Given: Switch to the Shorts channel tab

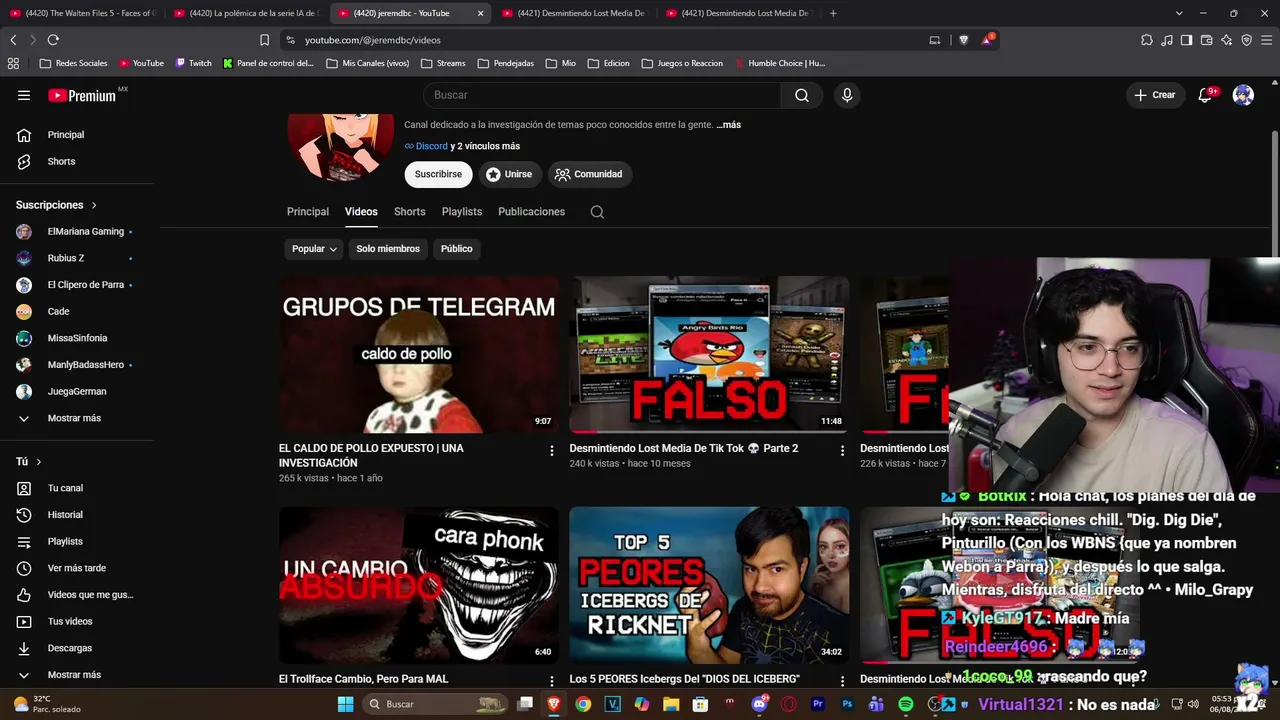Looking at the screenshot, I should pos(410,212).
